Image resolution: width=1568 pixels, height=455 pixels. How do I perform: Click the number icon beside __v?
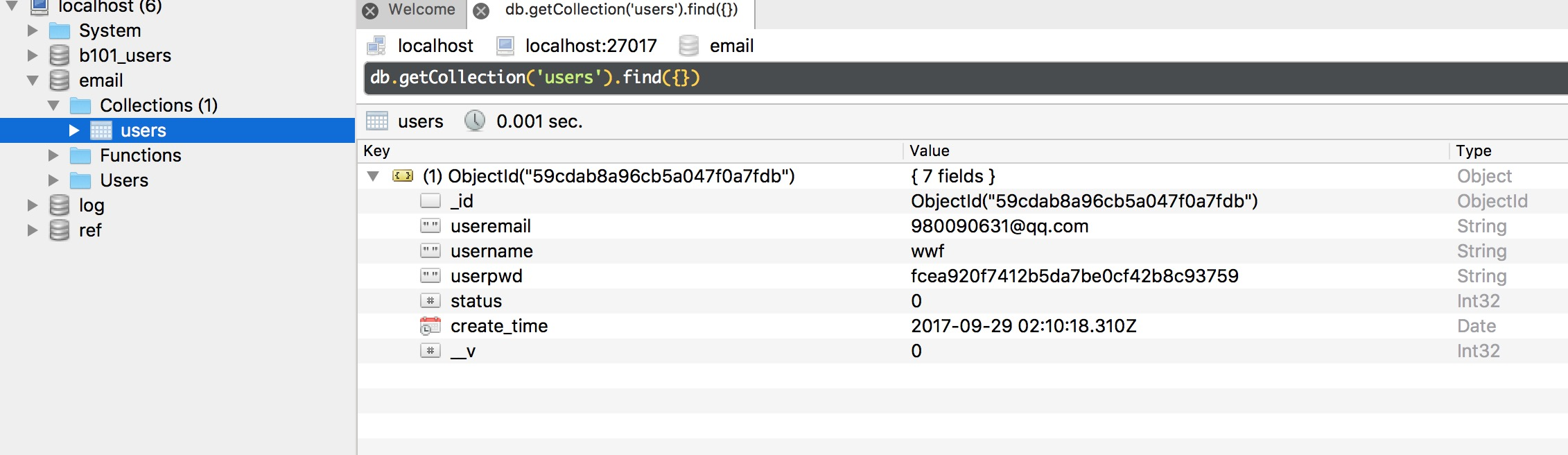(430, 351)
